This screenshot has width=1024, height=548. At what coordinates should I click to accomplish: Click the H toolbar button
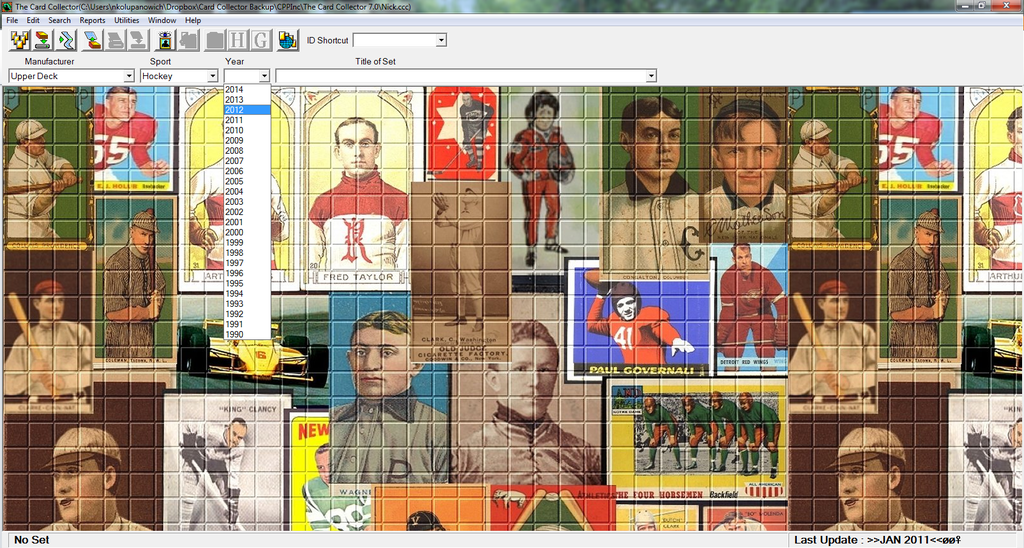(x=238, y=40)
